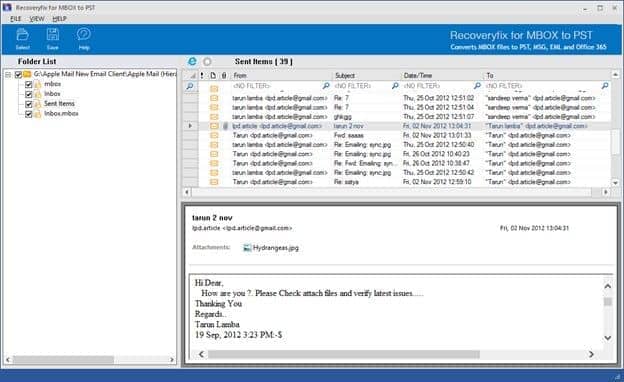Select email dated Fri, 26 Oct 2012 10:40:23
624x382 pixels.
[404, 154]
